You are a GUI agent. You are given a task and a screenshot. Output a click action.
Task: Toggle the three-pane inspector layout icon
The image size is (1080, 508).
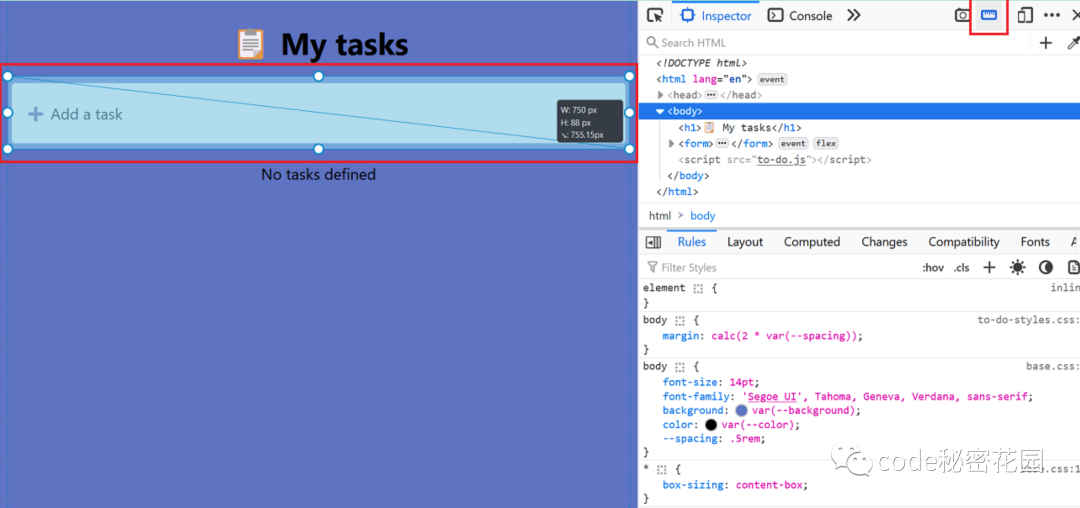(x=653, y=242)
